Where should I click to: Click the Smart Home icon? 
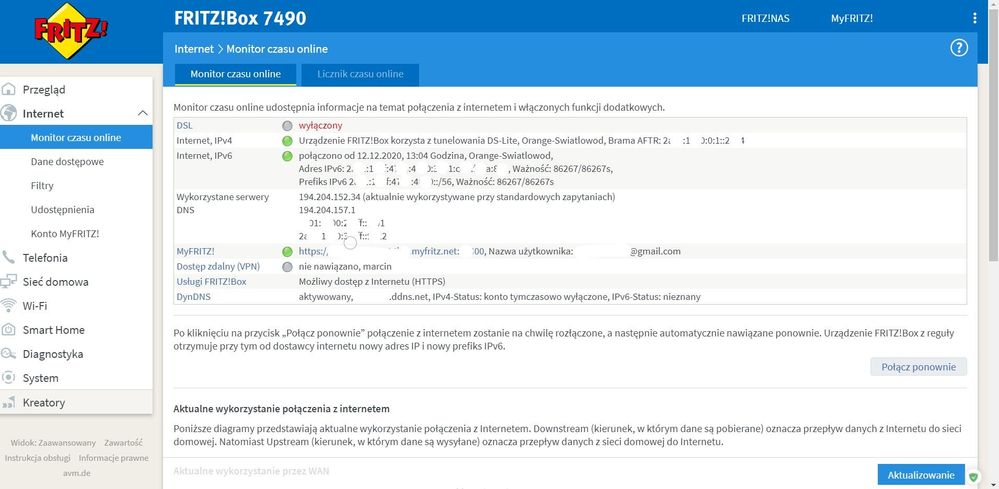9,330
